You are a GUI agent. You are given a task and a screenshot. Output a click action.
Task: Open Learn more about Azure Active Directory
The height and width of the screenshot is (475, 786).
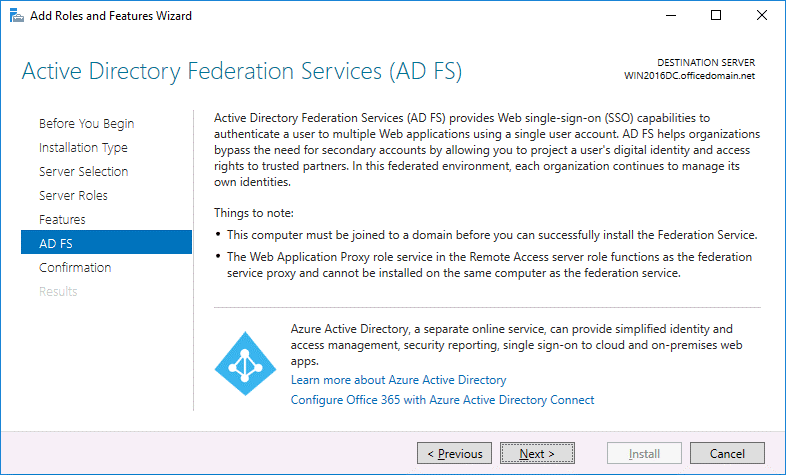(x=398, y=380)
